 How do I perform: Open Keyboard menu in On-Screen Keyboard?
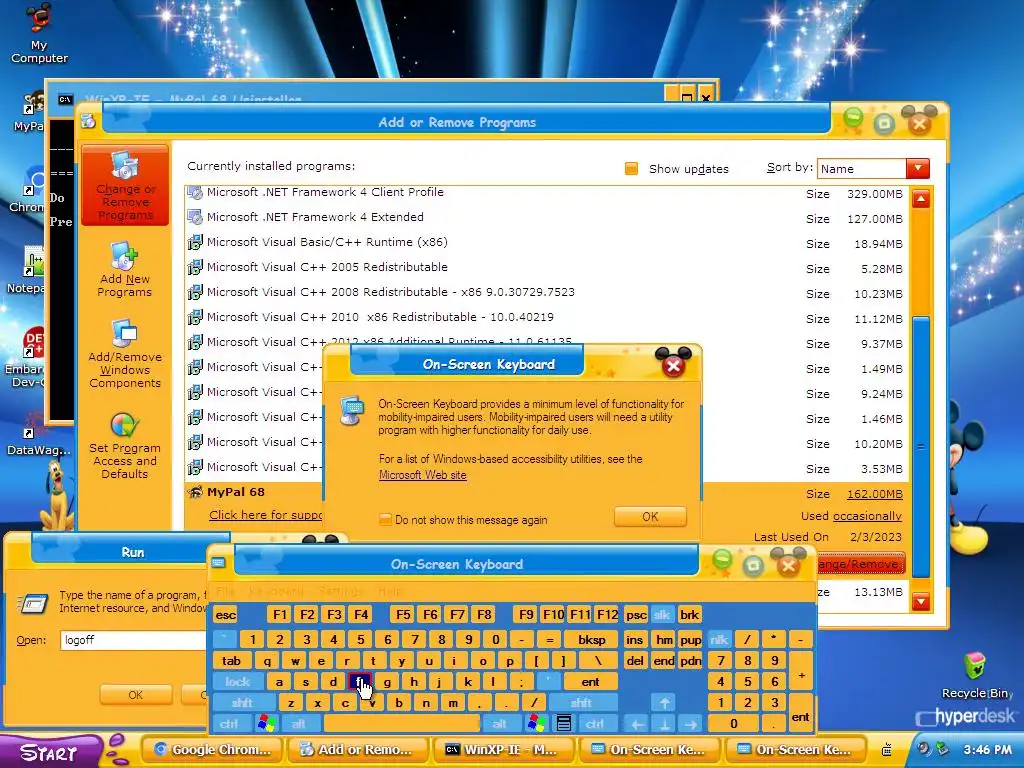tap(276, 592)
